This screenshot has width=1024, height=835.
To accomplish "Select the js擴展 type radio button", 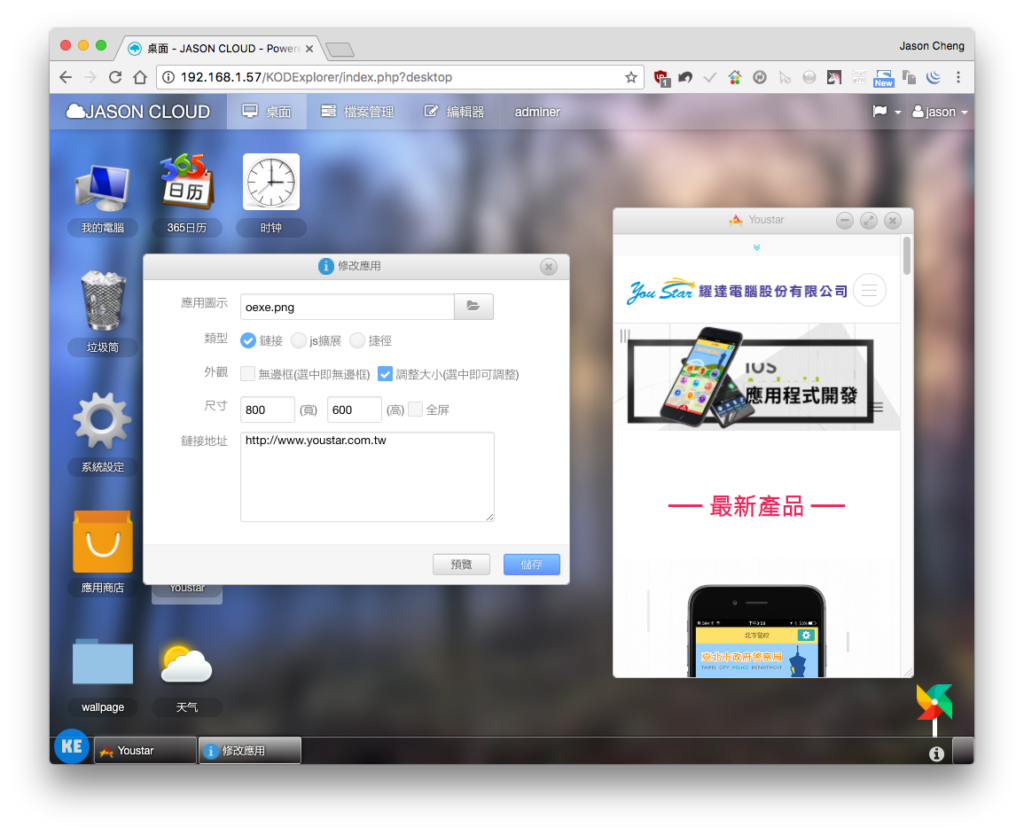I will 298,340.
